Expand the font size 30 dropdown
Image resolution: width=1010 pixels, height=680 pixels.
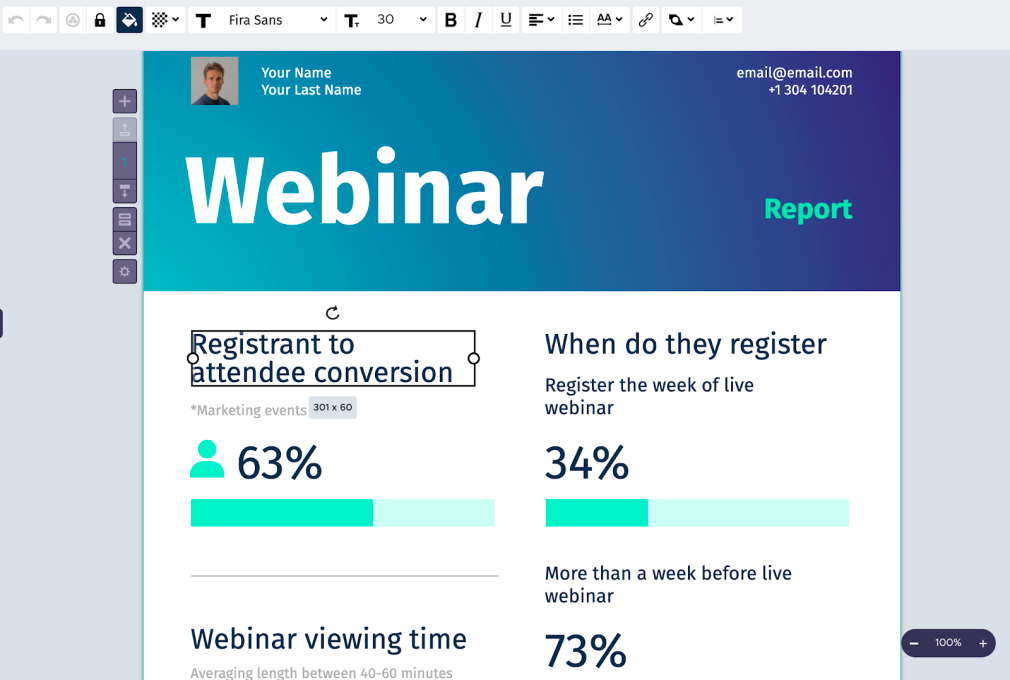point(400,20)
